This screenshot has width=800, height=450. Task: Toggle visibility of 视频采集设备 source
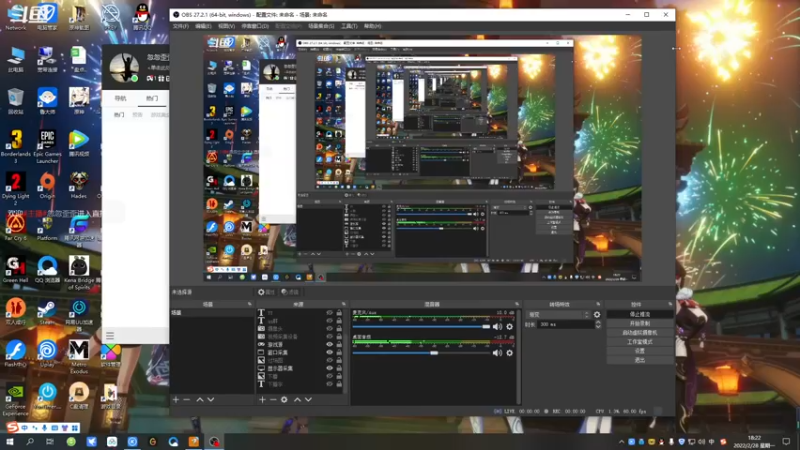tap(330, 336)
